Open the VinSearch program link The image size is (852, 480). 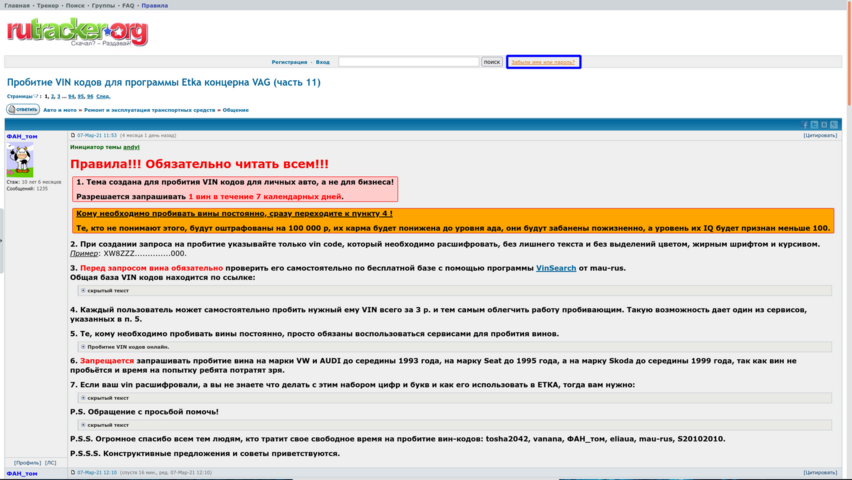click(556, 268)
